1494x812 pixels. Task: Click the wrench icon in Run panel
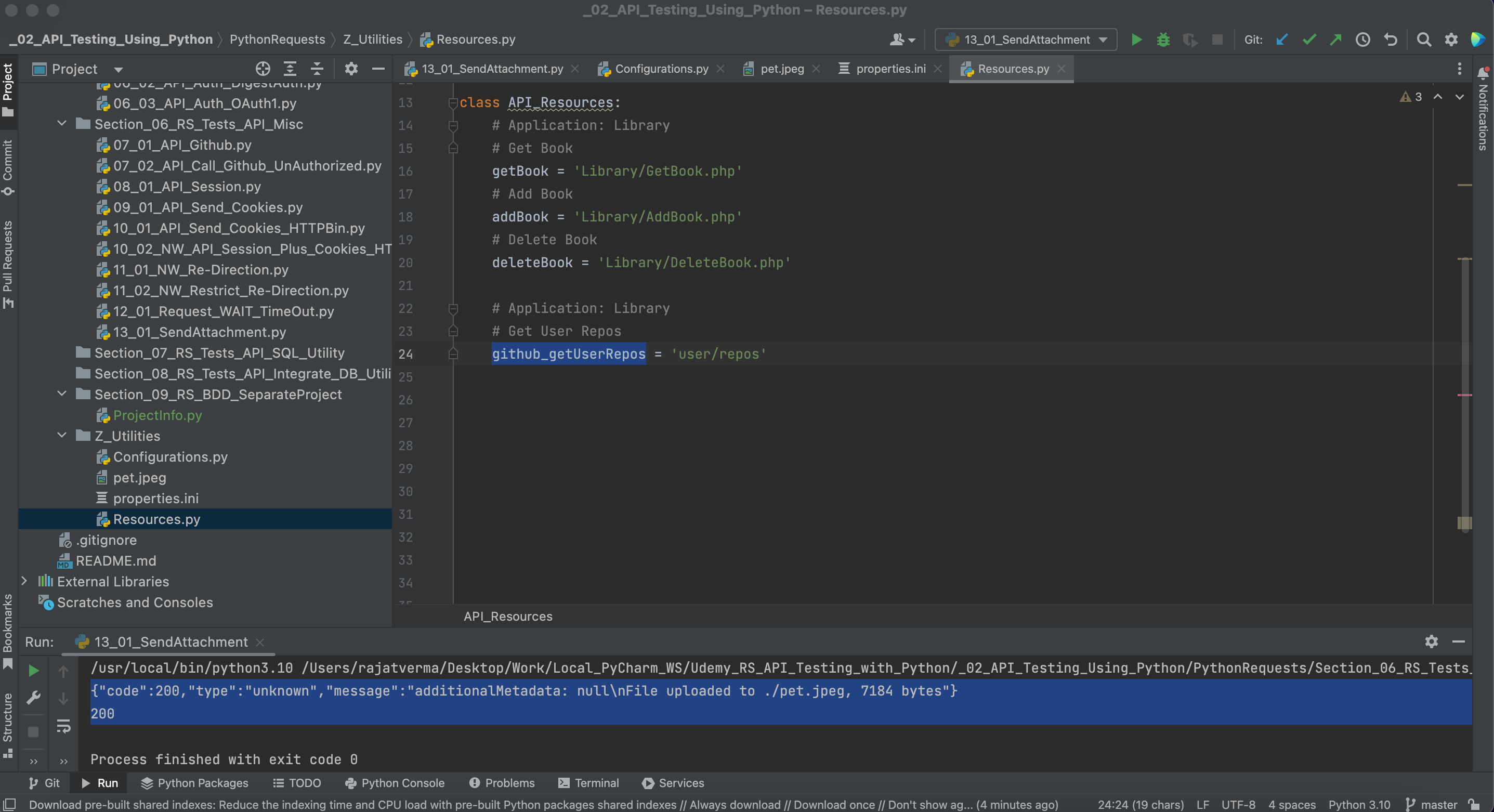pyautogui.click(x=34, y=698)
